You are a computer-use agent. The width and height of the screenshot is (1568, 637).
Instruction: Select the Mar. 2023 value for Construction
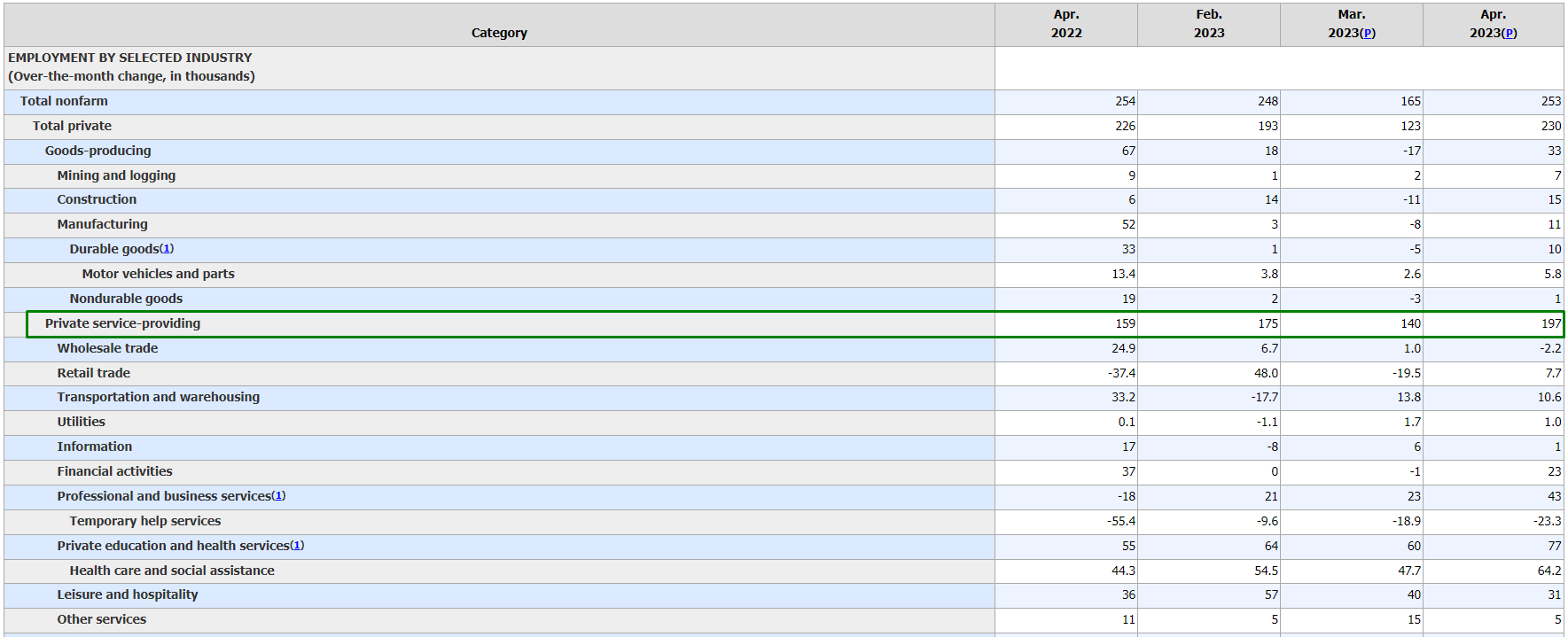coord(1411,199)
